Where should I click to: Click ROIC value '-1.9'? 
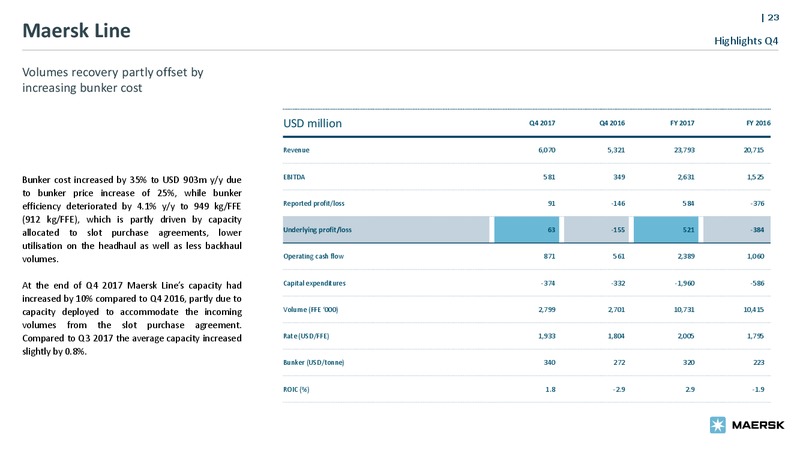coord(758,389)
